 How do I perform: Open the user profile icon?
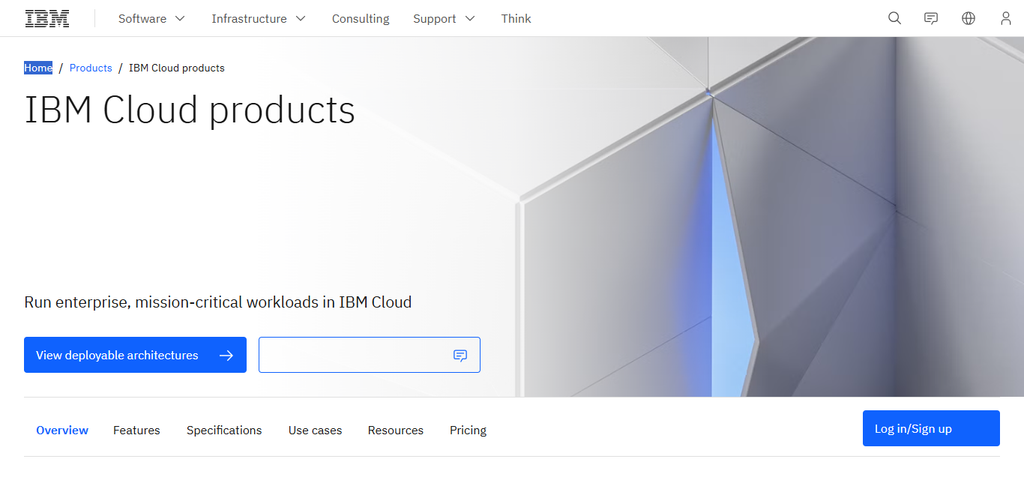[1006, 18]
